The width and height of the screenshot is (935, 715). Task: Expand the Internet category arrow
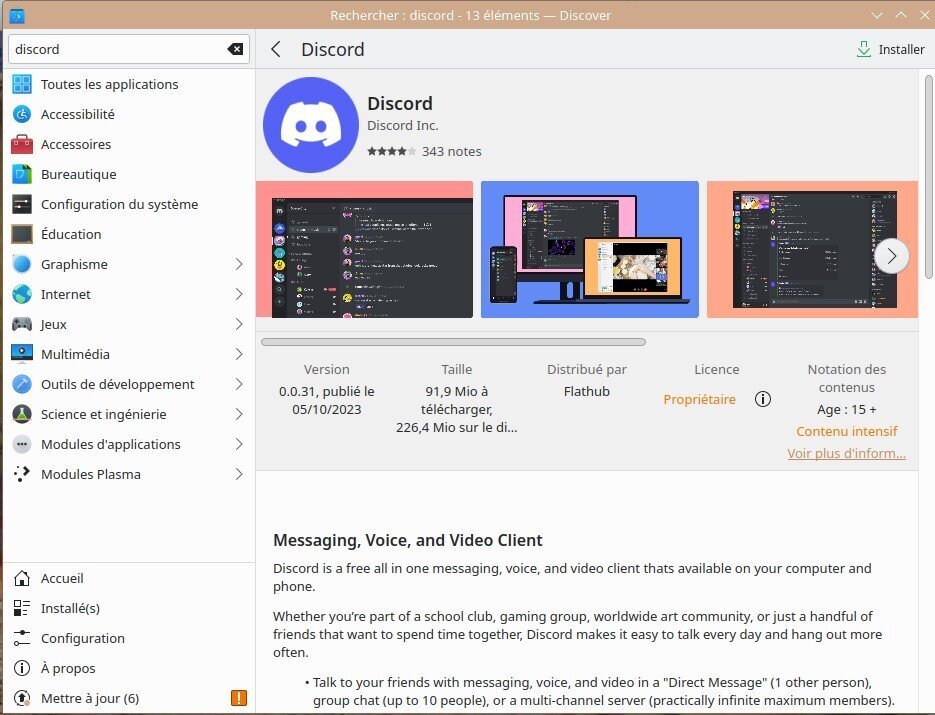(239, 294)
